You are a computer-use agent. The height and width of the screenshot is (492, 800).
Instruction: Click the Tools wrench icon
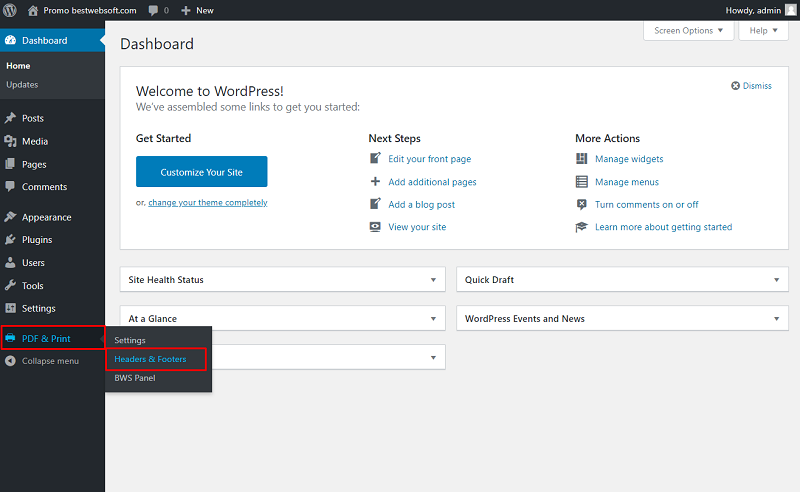10,285
